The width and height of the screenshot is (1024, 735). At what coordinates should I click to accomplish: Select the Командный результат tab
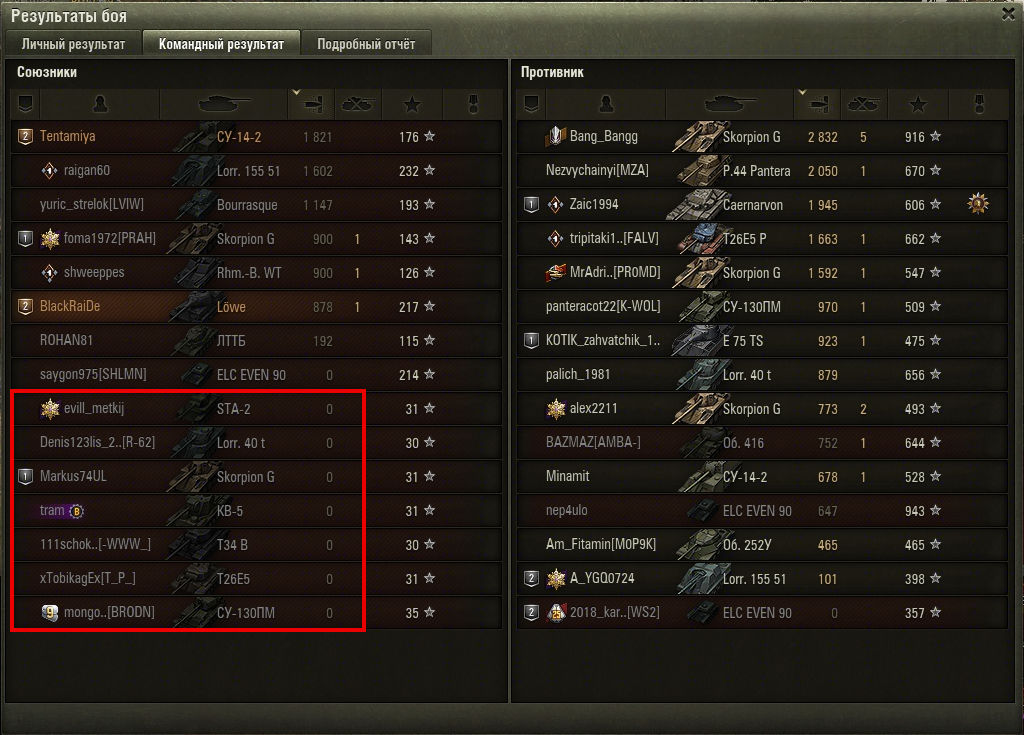coord(221,44)
